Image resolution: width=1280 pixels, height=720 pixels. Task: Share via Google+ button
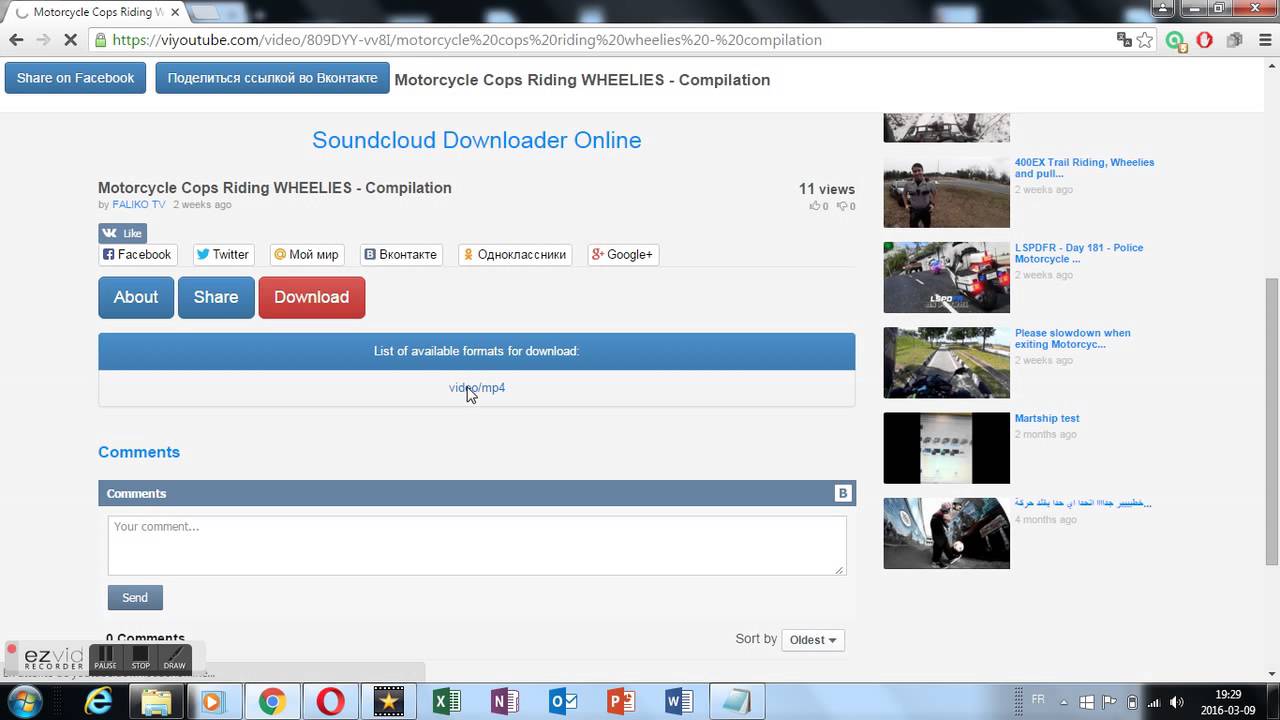tap(623, 254)
